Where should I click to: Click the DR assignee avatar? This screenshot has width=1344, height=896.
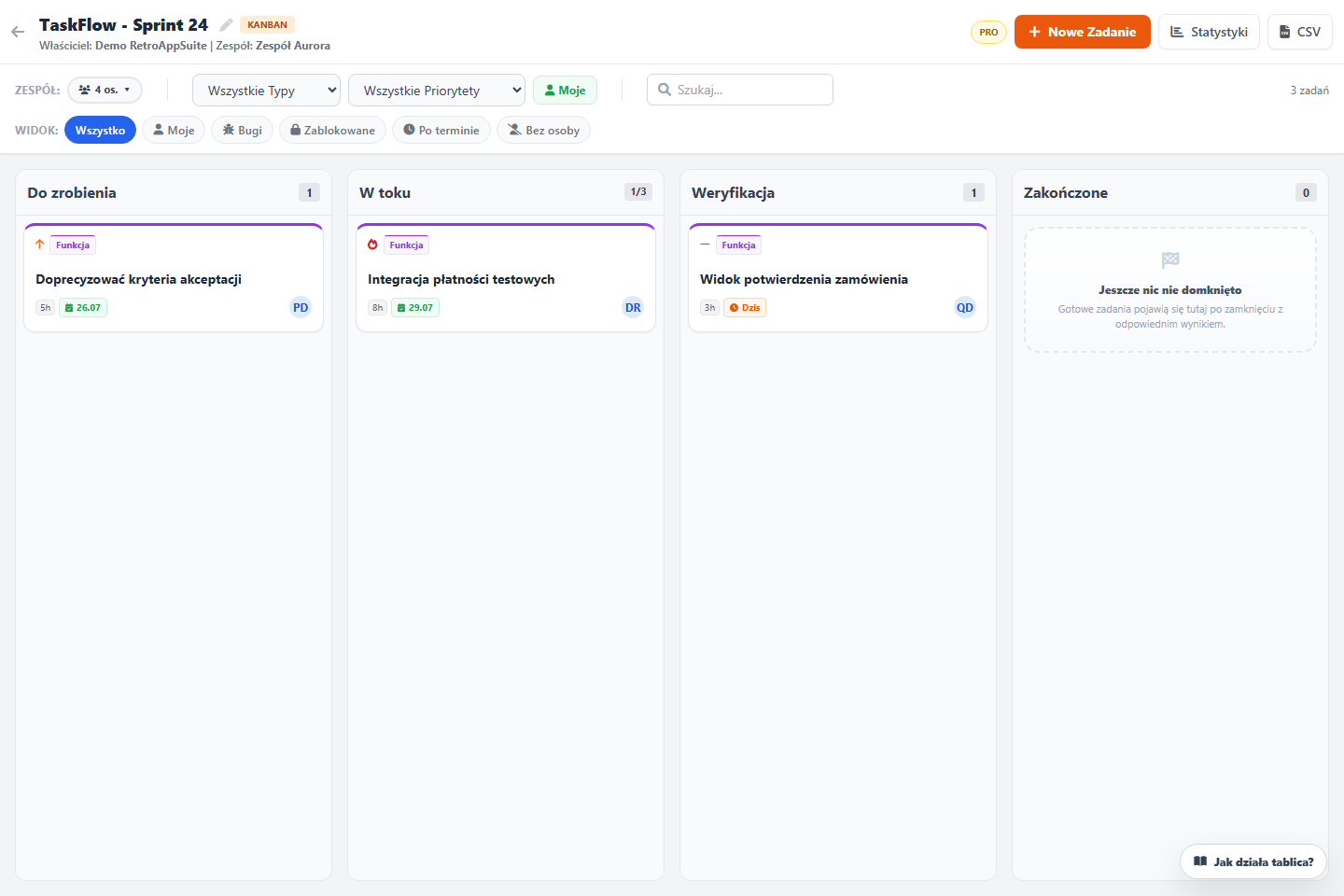click(633, 307)
